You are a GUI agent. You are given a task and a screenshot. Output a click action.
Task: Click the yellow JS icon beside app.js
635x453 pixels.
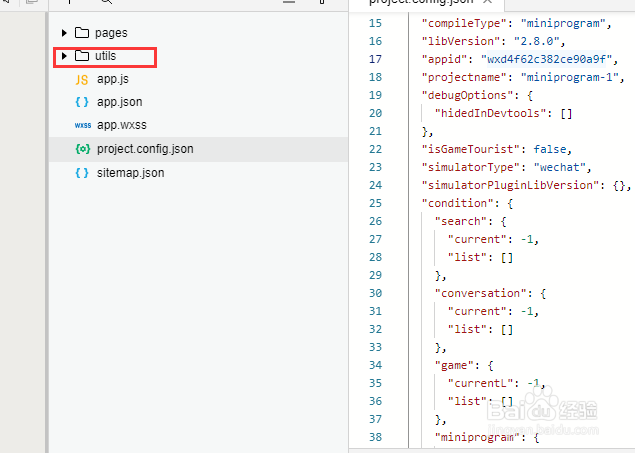[82, 79]
